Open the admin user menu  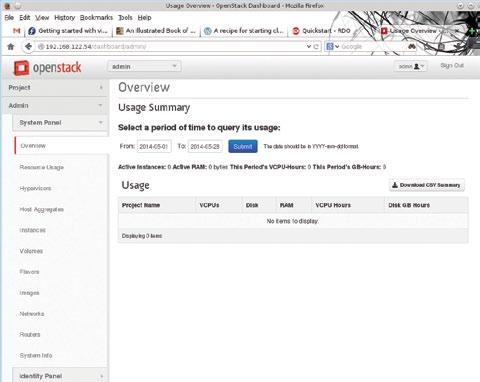410,67
